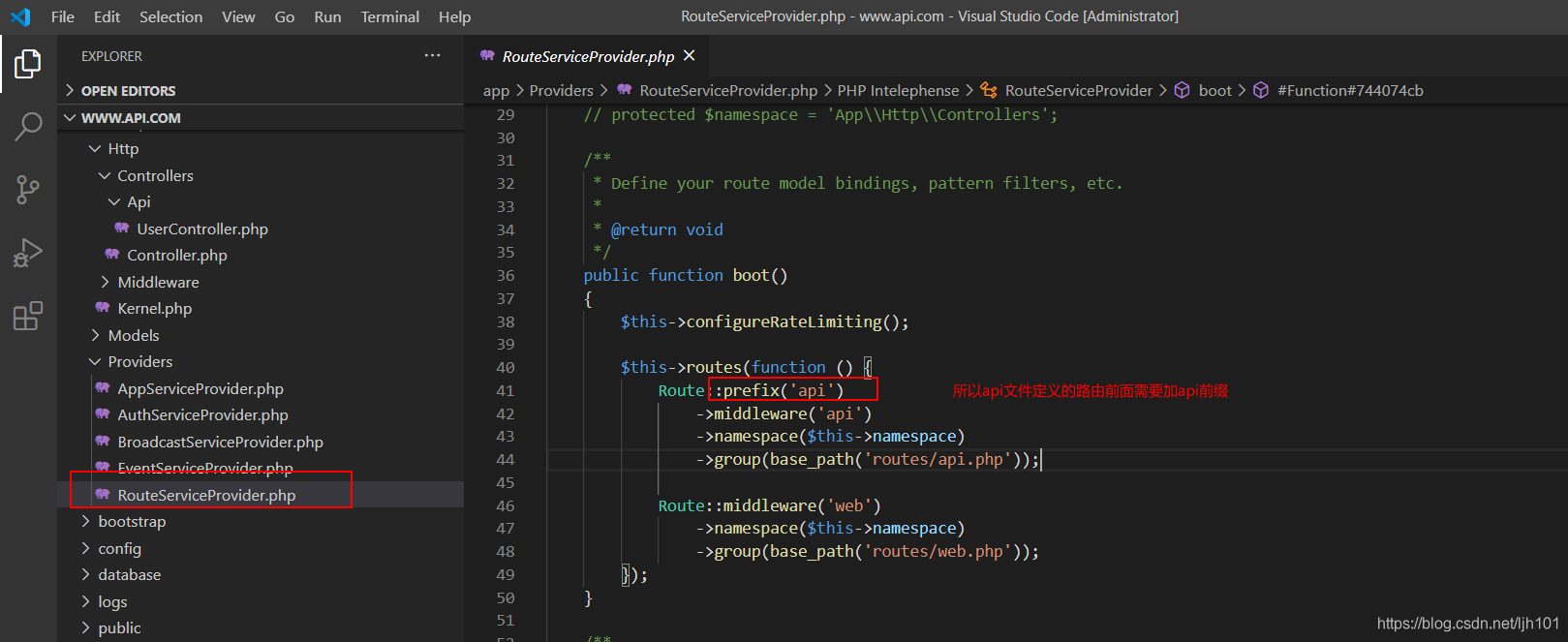Open the Edit menu
Image resolution: width=1568 pixels, height=642 pixels.
point(107,16)
